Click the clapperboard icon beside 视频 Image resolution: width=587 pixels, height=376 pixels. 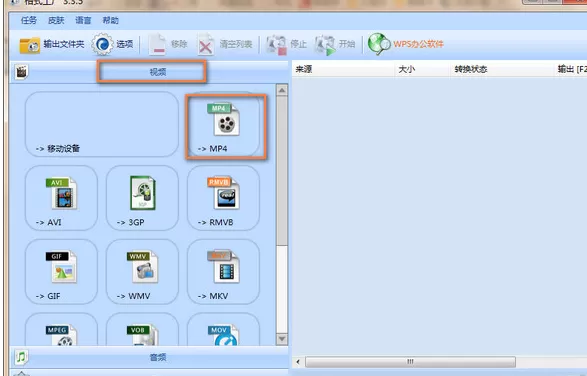22,72
